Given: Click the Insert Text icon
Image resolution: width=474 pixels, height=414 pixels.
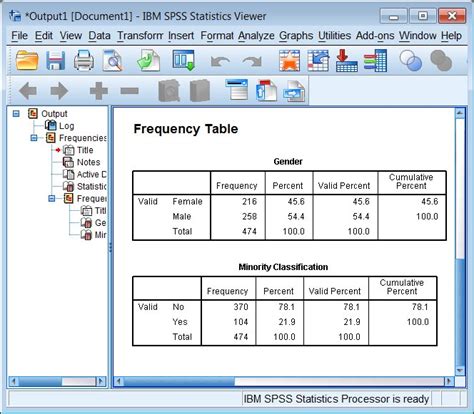Looking at the screenshot, I should (294, 91).
